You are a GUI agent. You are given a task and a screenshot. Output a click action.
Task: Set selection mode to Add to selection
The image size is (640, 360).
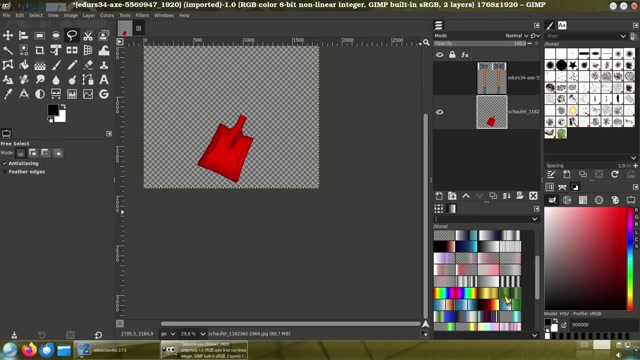33,153
